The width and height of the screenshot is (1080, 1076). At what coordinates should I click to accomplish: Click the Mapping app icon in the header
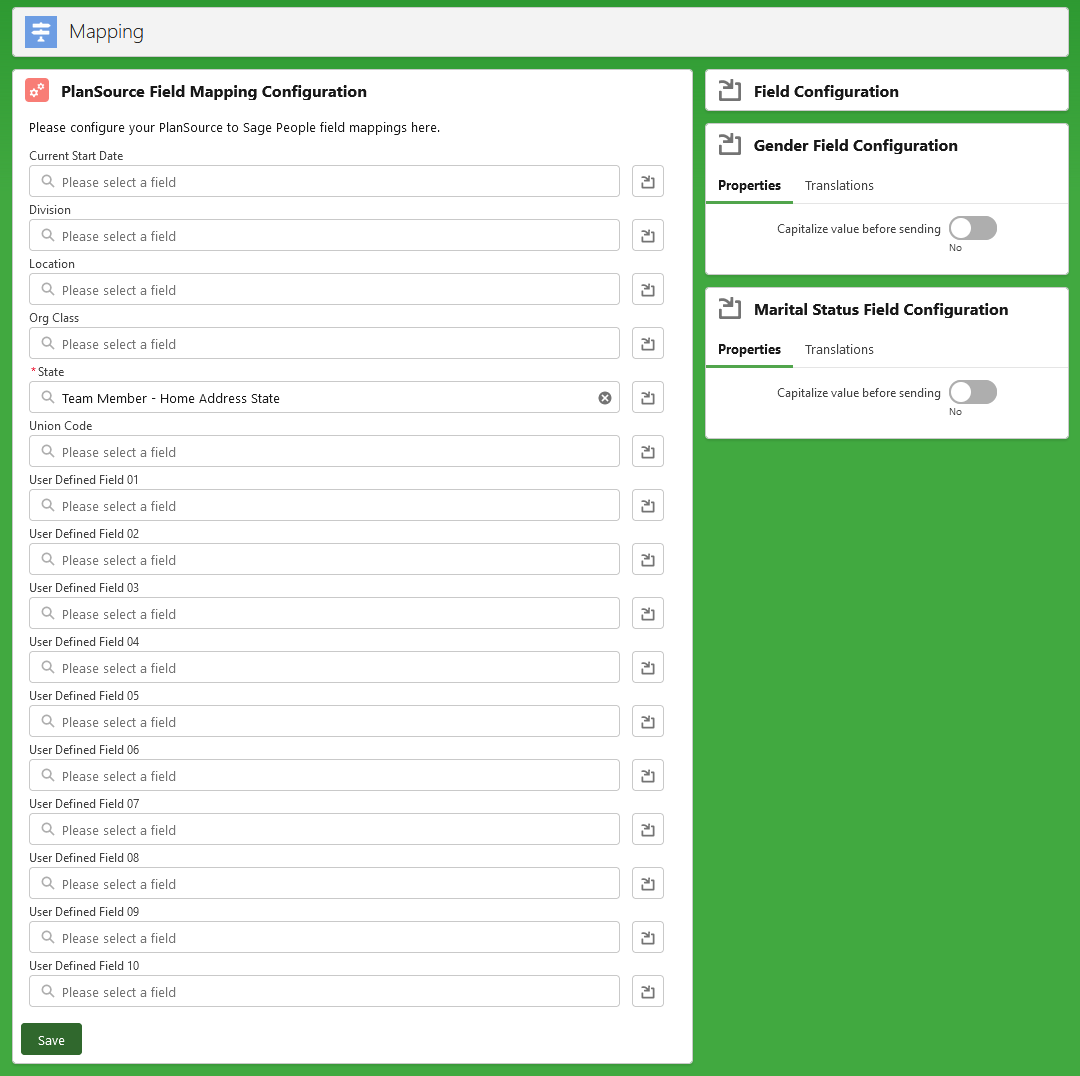pos(41,31)
